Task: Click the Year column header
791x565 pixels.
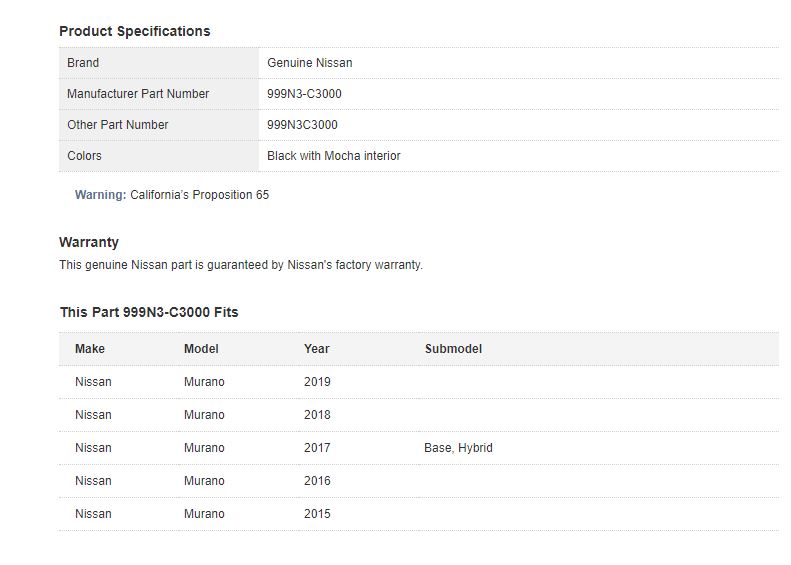Action: click(x=316, y=349)
